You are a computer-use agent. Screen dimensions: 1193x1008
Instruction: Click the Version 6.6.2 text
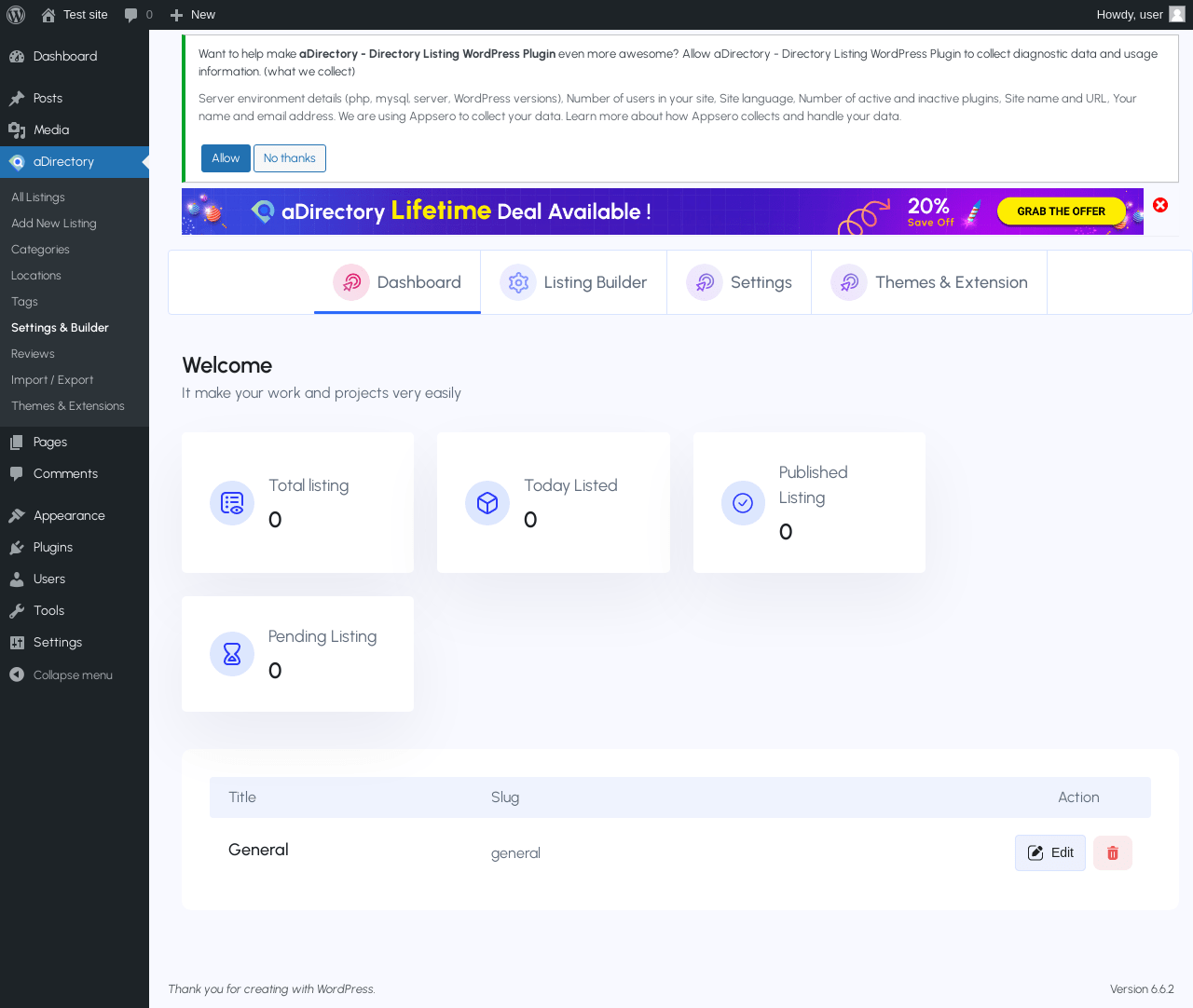click(1142, 989)
